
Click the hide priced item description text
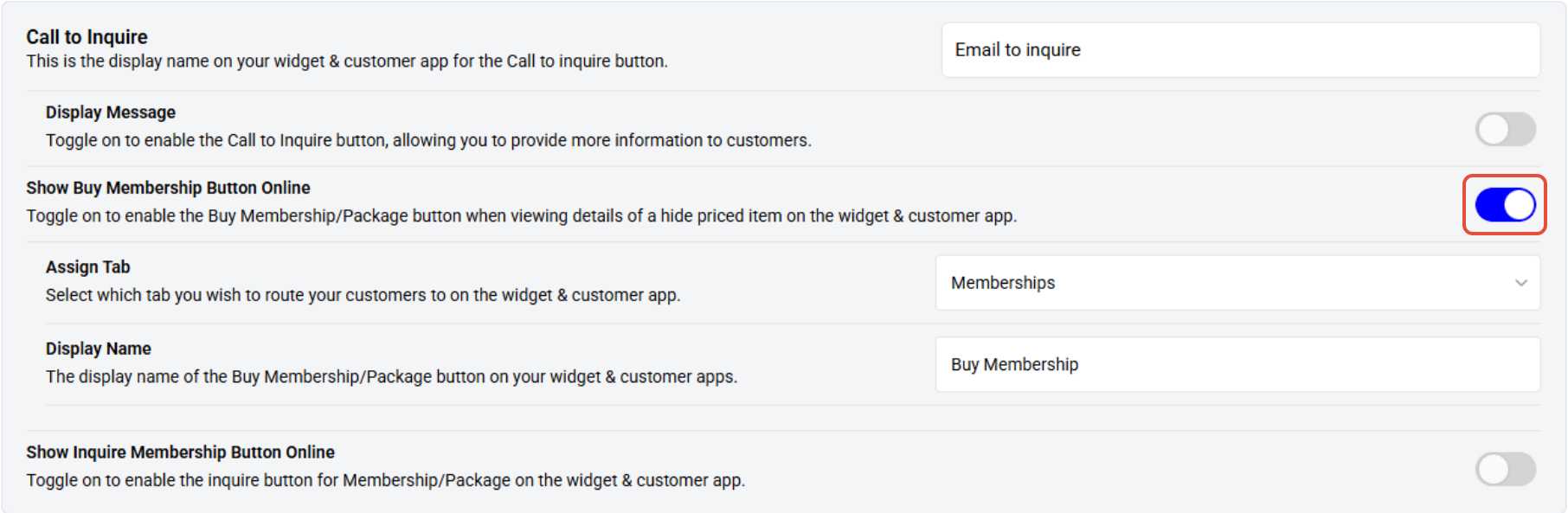(x=521, y=216)
